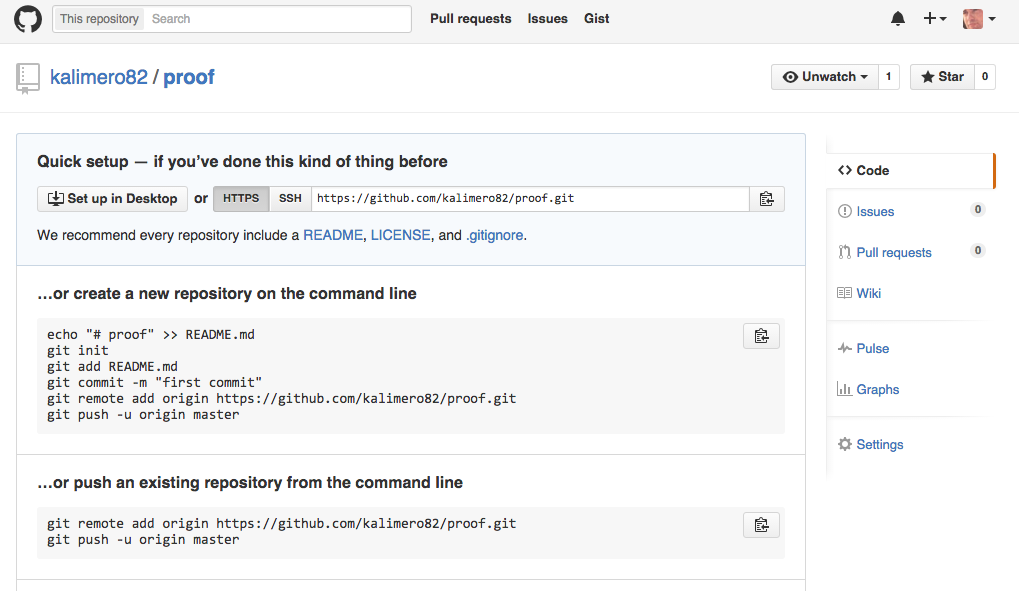Open Gist from the top navigation
Image resolution: width=1019 pixels, height=591 pixels.
click(596, 18)
